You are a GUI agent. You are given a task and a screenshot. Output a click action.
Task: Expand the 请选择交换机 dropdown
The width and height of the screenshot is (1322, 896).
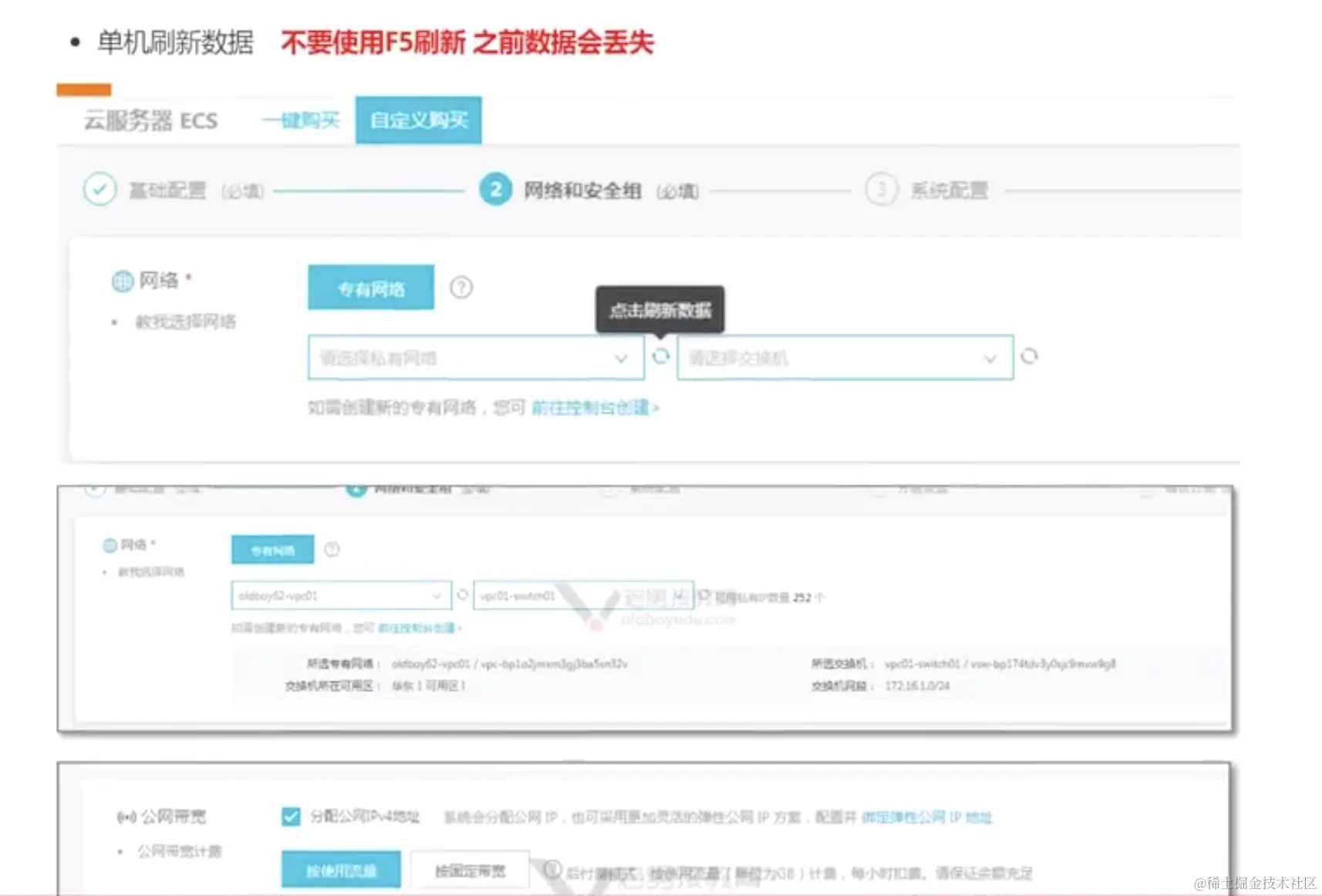coord(845,357)
